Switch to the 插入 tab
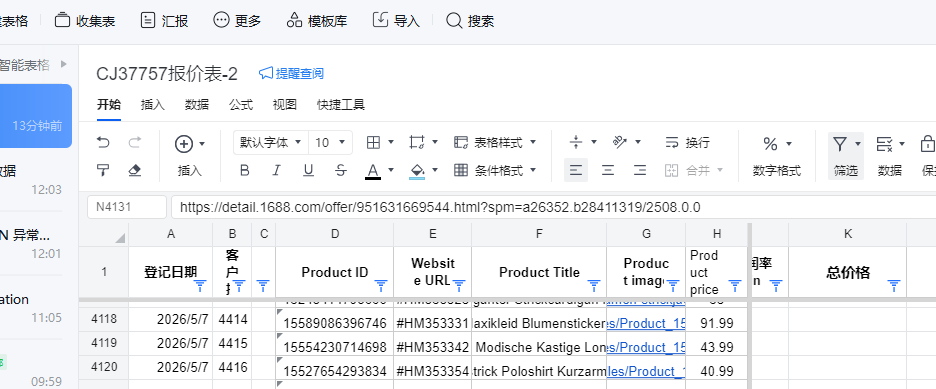The width and height of the screenshot is (936, 389). (x=153, y=105)
